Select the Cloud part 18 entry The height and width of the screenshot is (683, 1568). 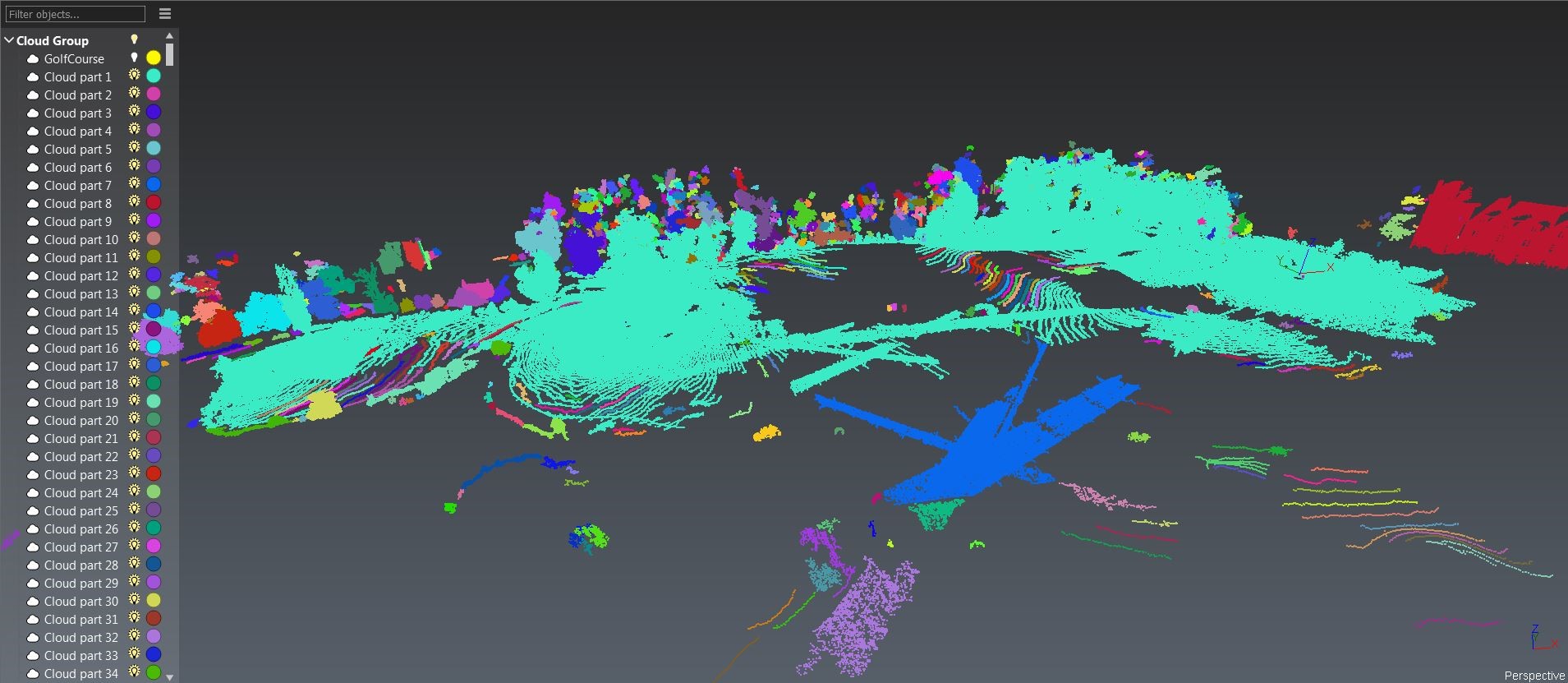[80, 385]
